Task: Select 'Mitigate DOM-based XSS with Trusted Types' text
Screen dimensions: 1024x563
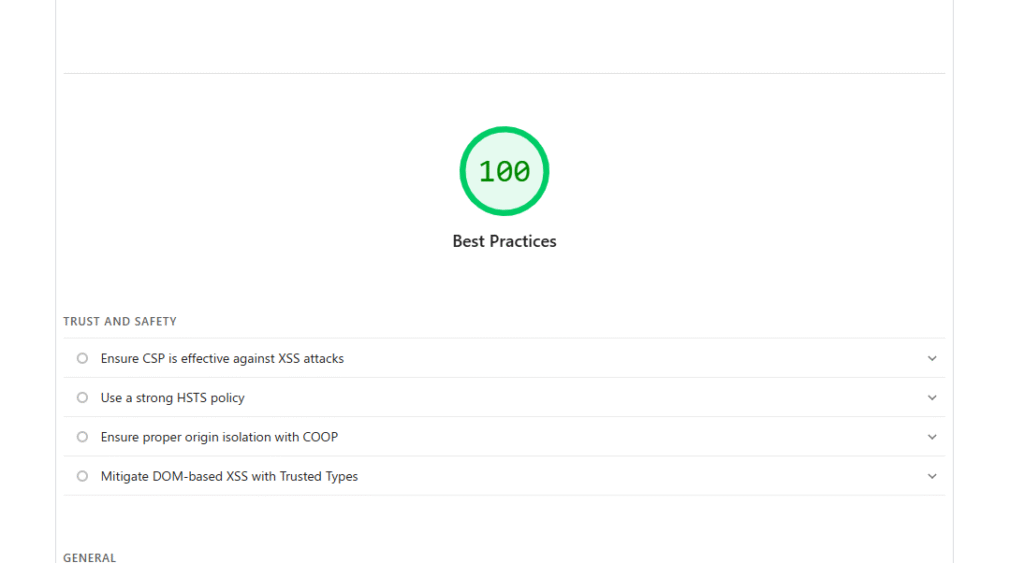Action: (x=229, y=476)
